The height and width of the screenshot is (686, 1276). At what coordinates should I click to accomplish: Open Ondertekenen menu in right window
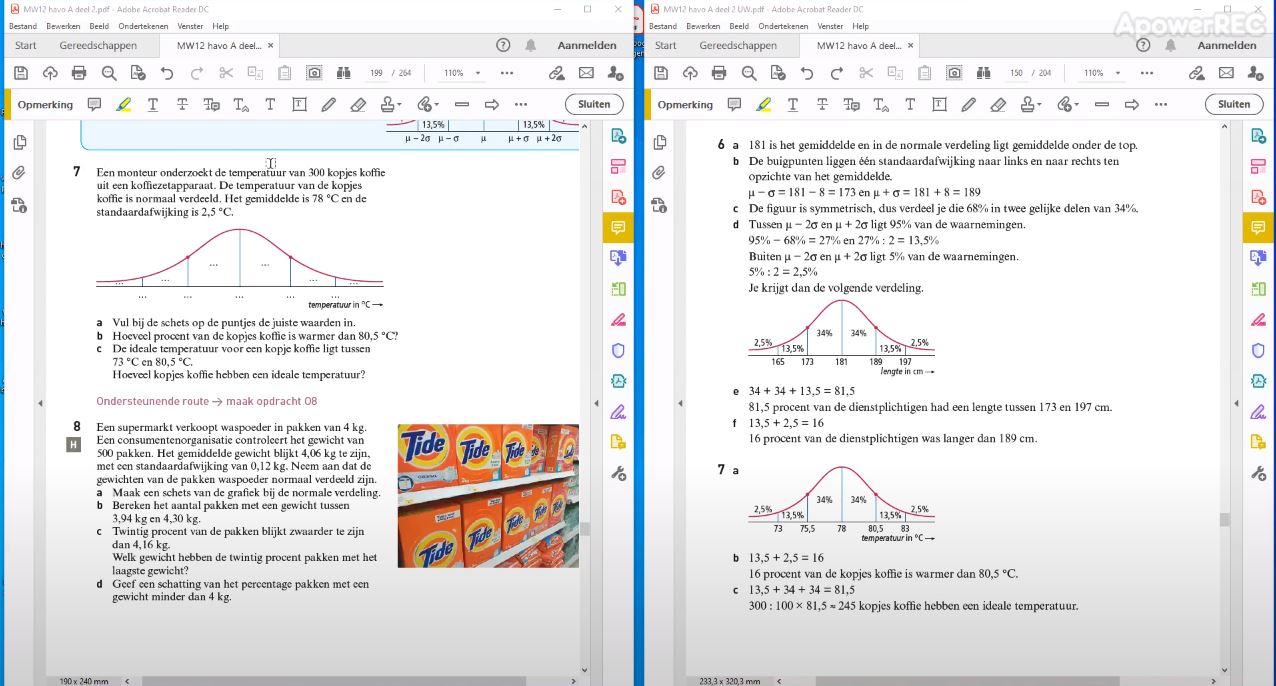click(783, 26)
